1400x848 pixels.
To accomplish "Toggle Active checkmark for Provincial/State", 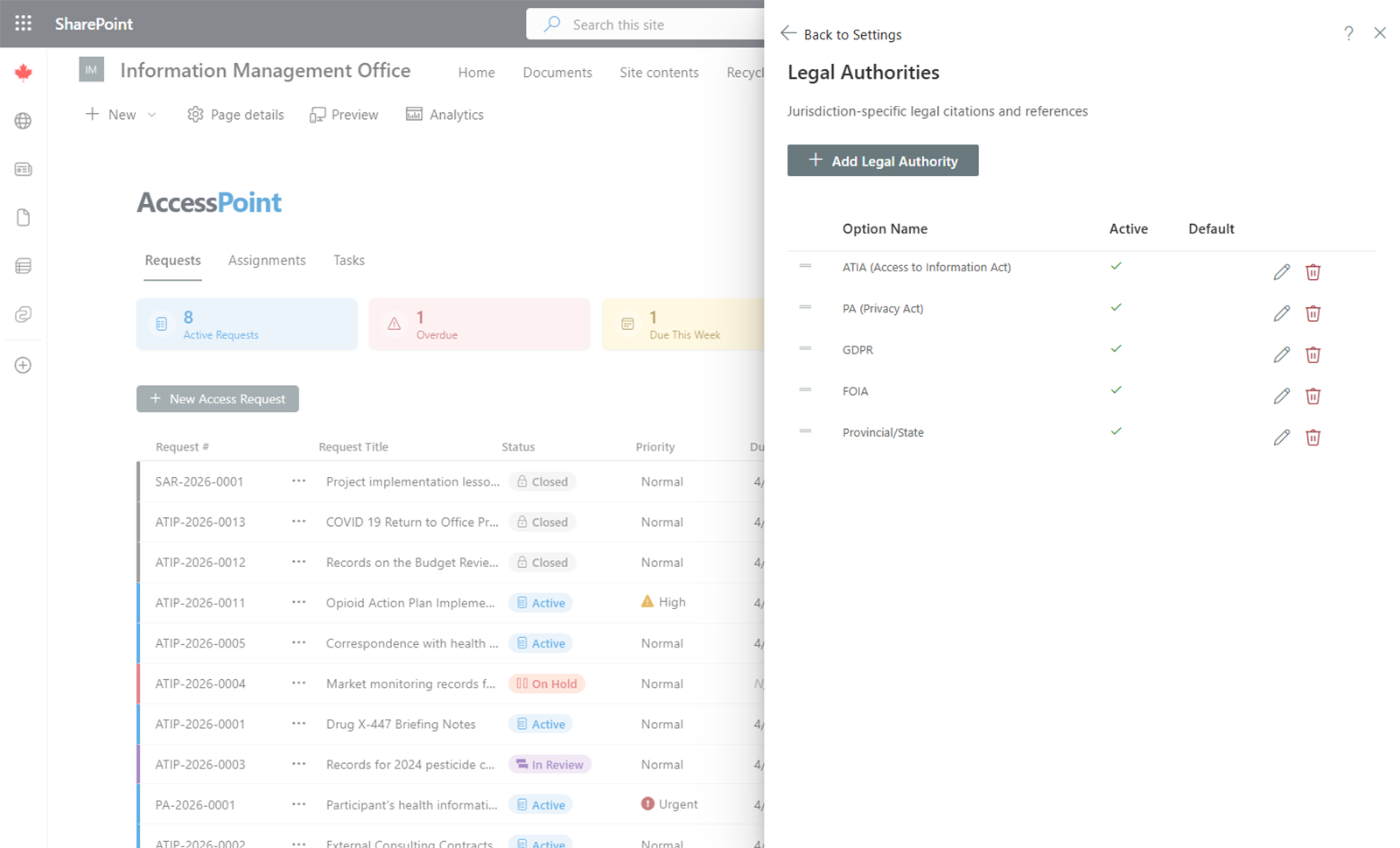I will (x=1116, y=431).
